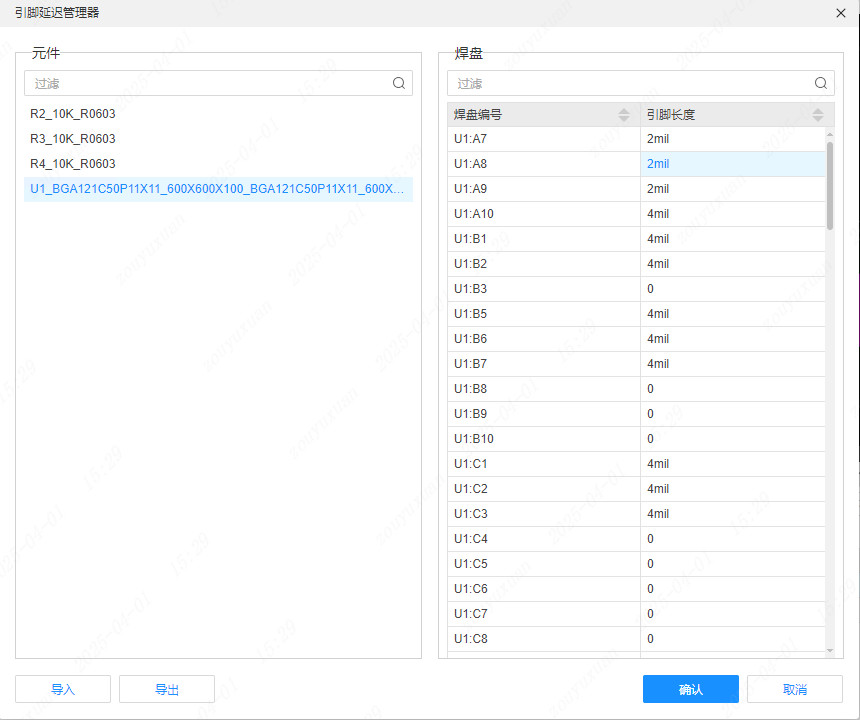Select pad row U1:B3
The height and width of the screenshot is (720, 860).
[x=543, y=289]
